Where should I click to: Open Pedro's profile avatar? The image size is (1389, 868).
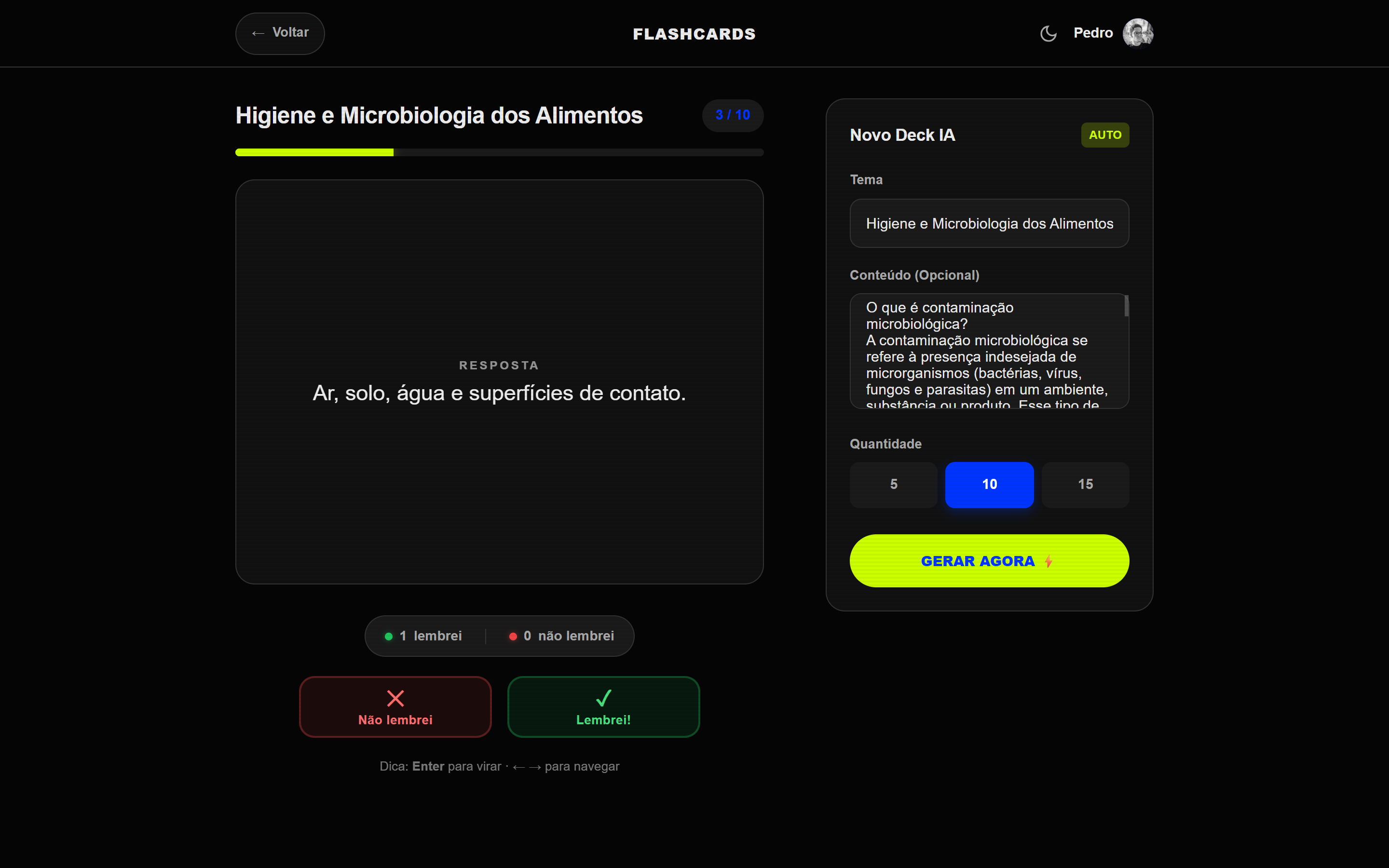click(1138, 33)
